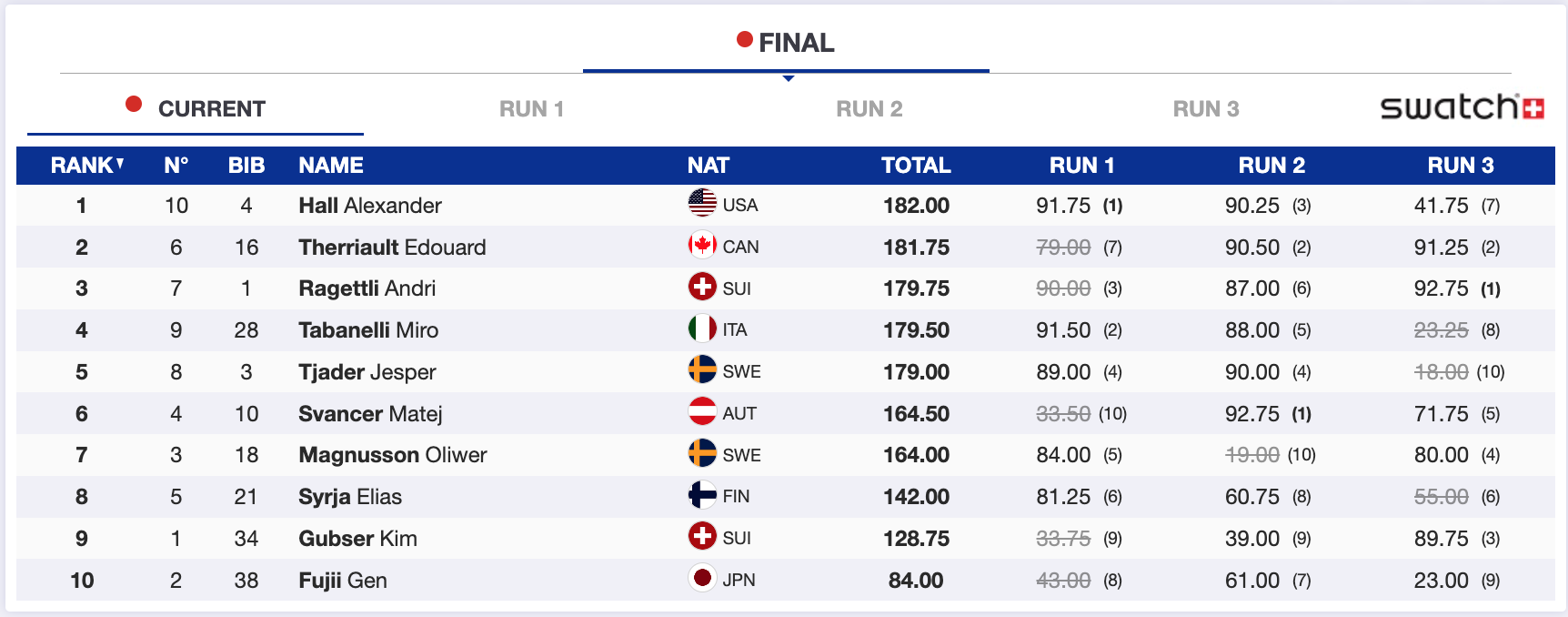Viewport: 1568px width, 617px height.
Task: Click the TOTAL column header
Action: pos(915,166)
